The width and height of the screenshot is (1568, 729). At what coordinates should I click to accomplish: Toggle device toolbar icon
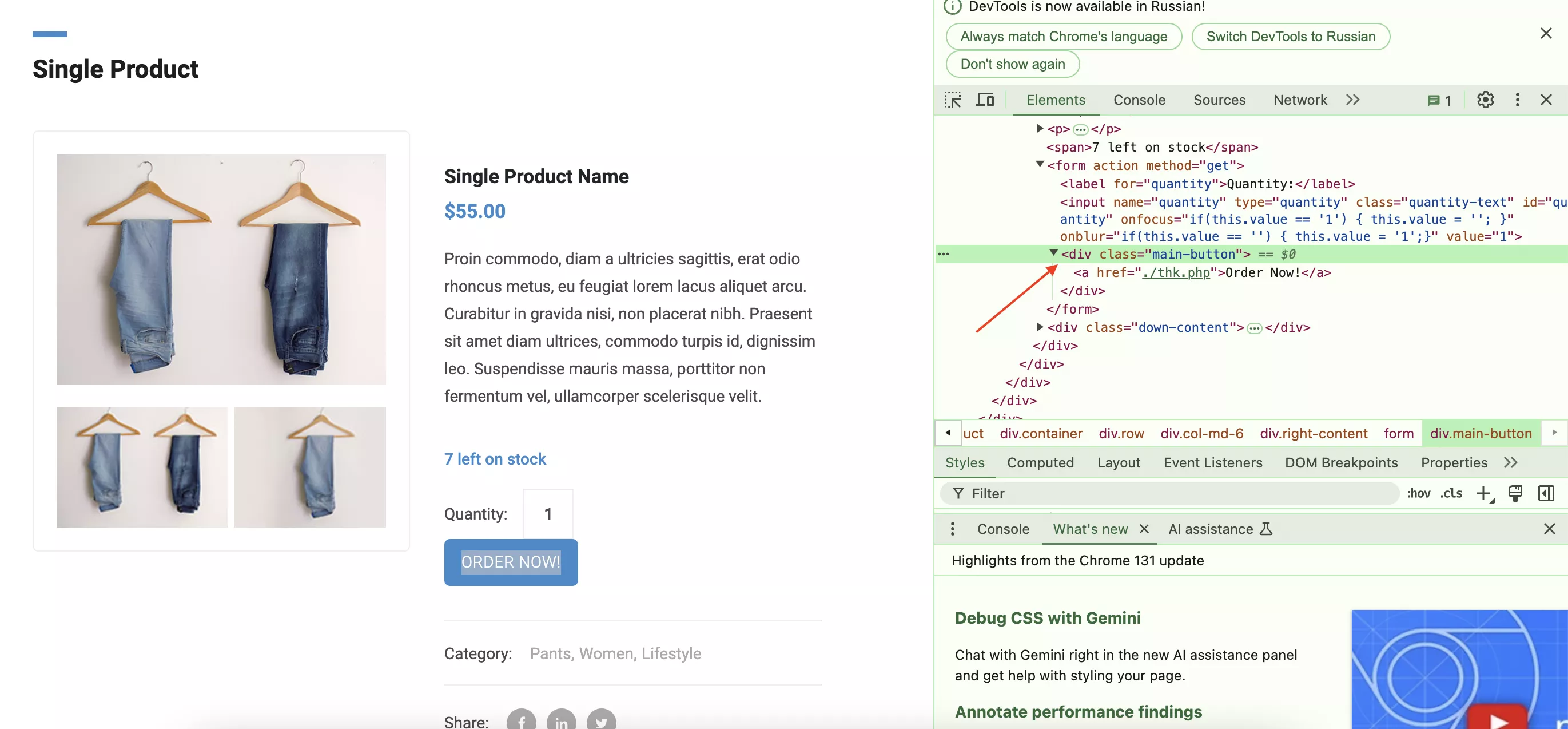point(984,100)
